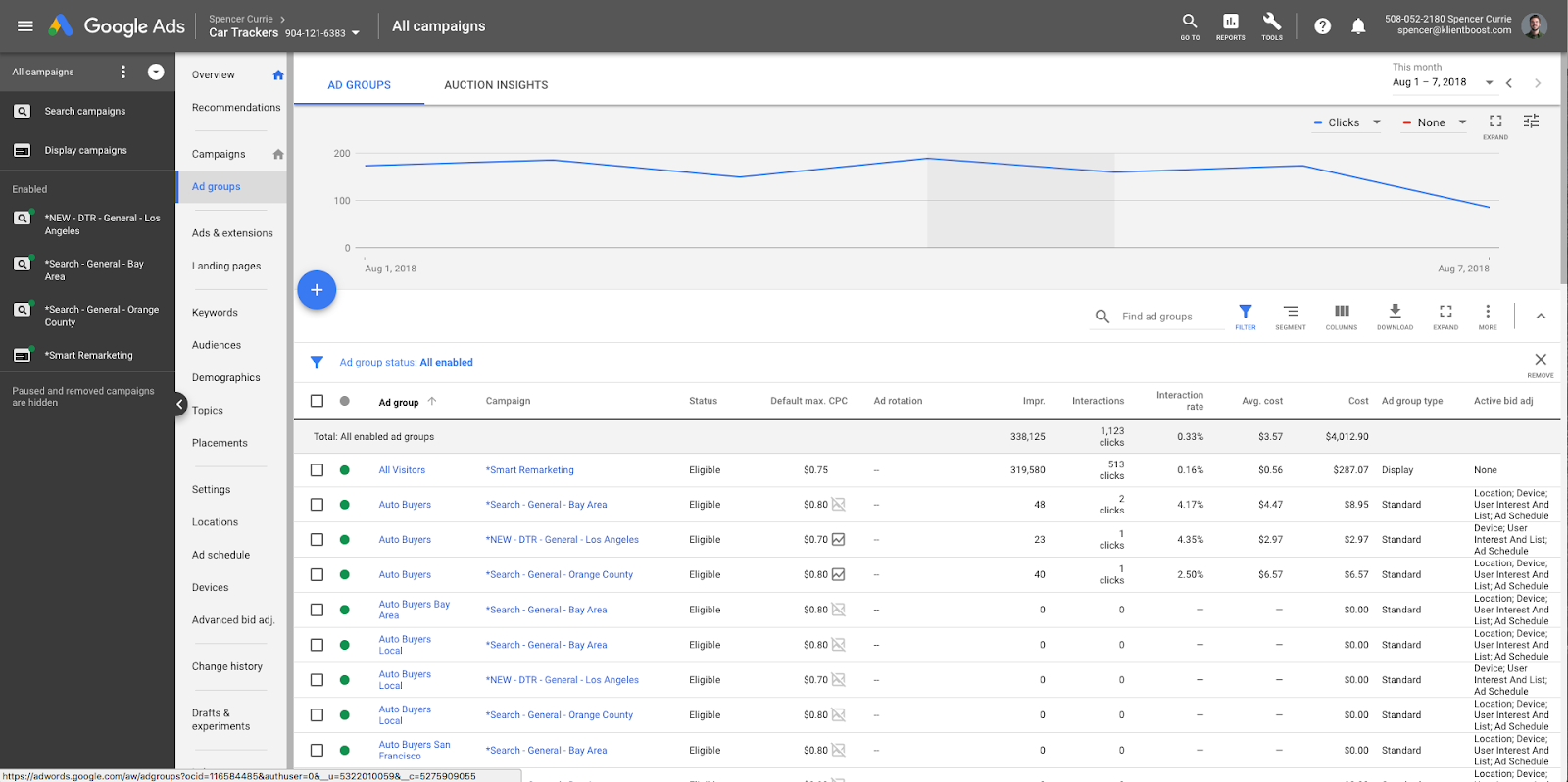The image size is (1568, 782).
Task: Open the Columns icon above table
Action: click(x=1342, y=316)
